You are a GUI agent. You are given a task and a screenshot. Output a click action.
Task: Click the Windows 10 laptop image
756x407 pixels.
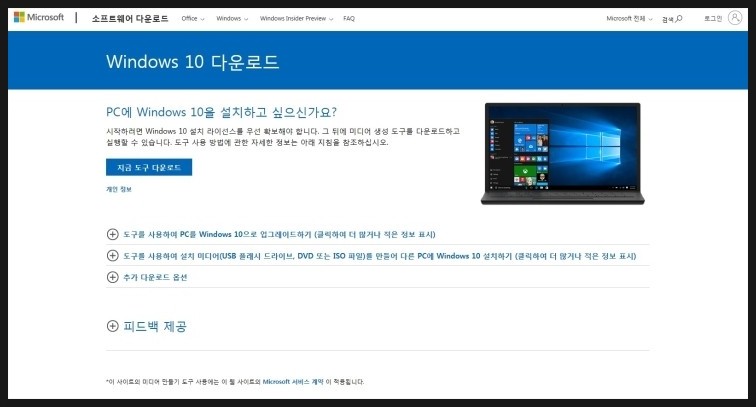point(563,153)
